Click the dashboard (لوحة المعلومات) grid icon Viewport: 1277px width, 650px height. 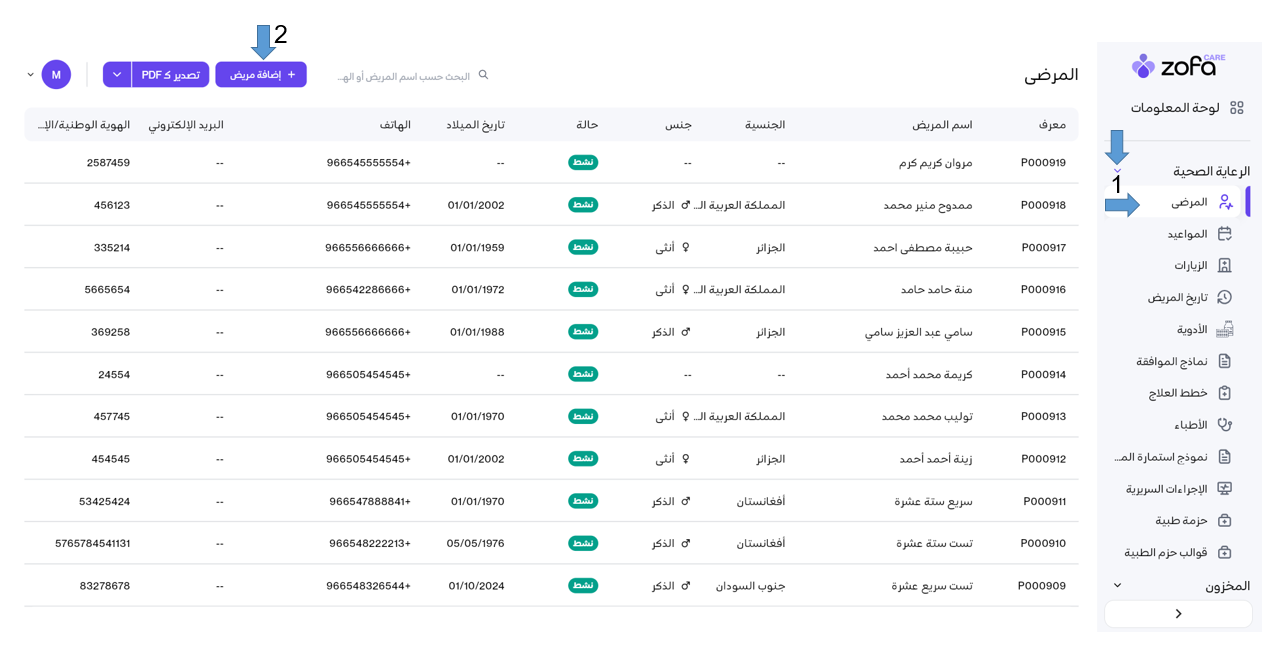click(x=1237, y=108)
